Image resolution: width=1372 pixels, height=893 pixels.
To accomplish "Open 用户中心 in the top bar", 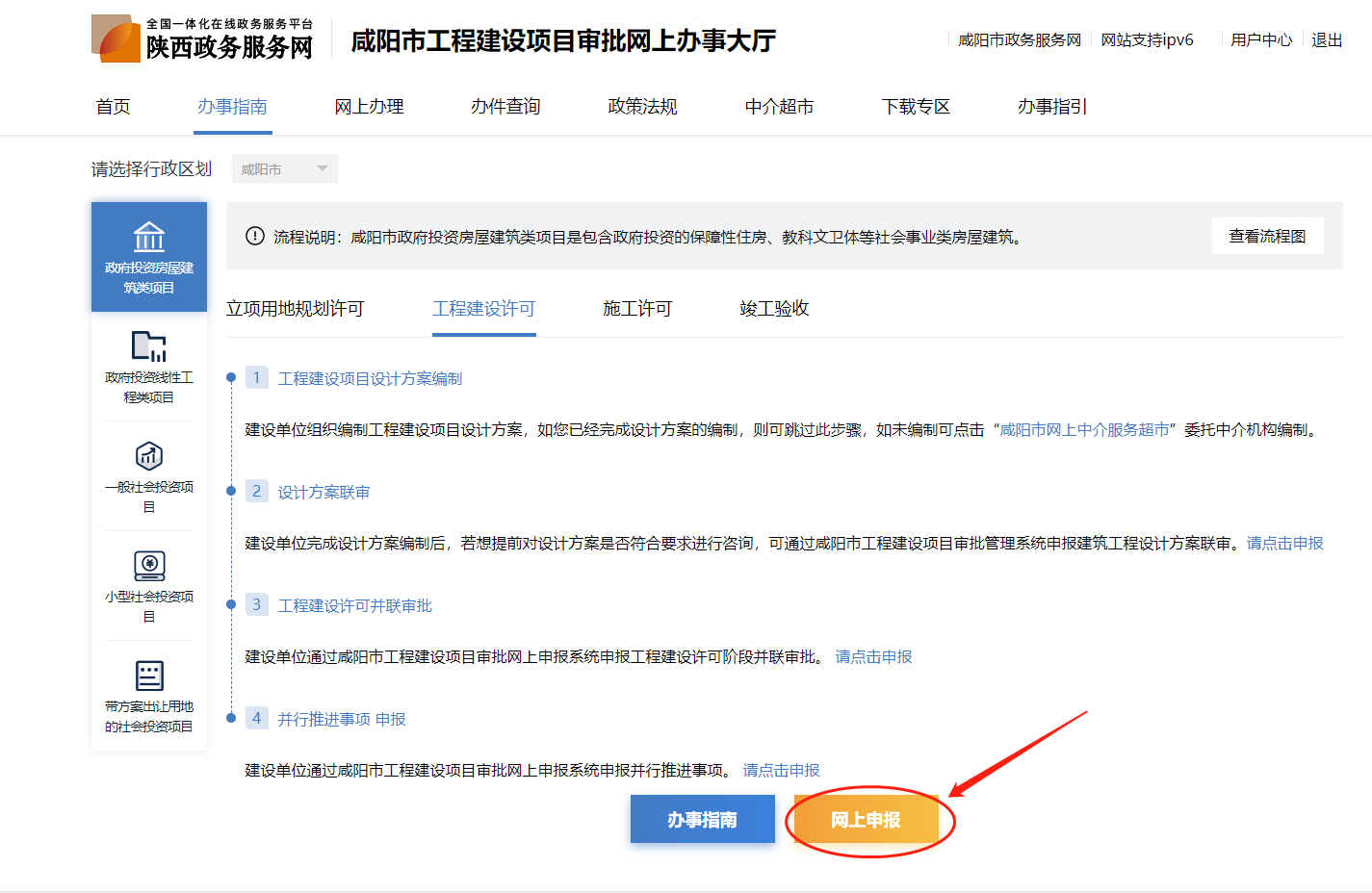I will [x=1261, y=40].
